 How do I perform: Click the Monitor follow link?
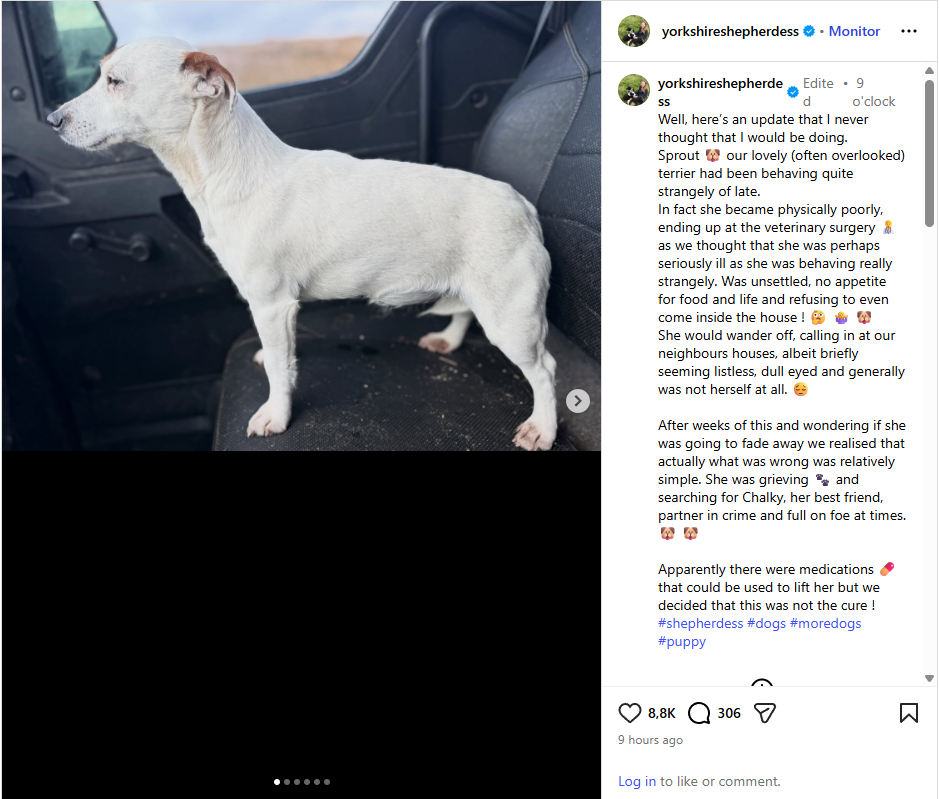(x=854, y=31)
